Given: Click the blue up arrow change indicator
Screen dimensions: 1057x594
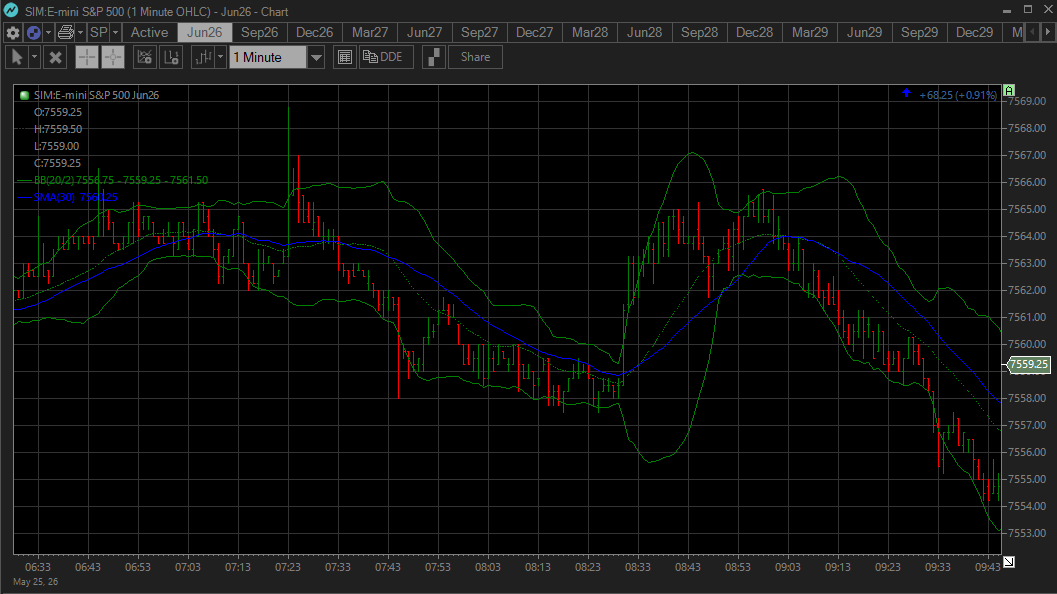Looking at the screenshot, I should pos(907,93).
